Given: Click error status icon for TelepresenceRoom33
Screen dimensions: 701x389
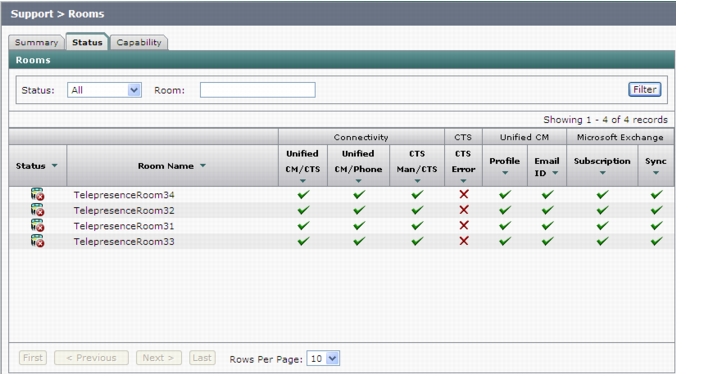Looking at the screenshot, I should coord(37,241).
